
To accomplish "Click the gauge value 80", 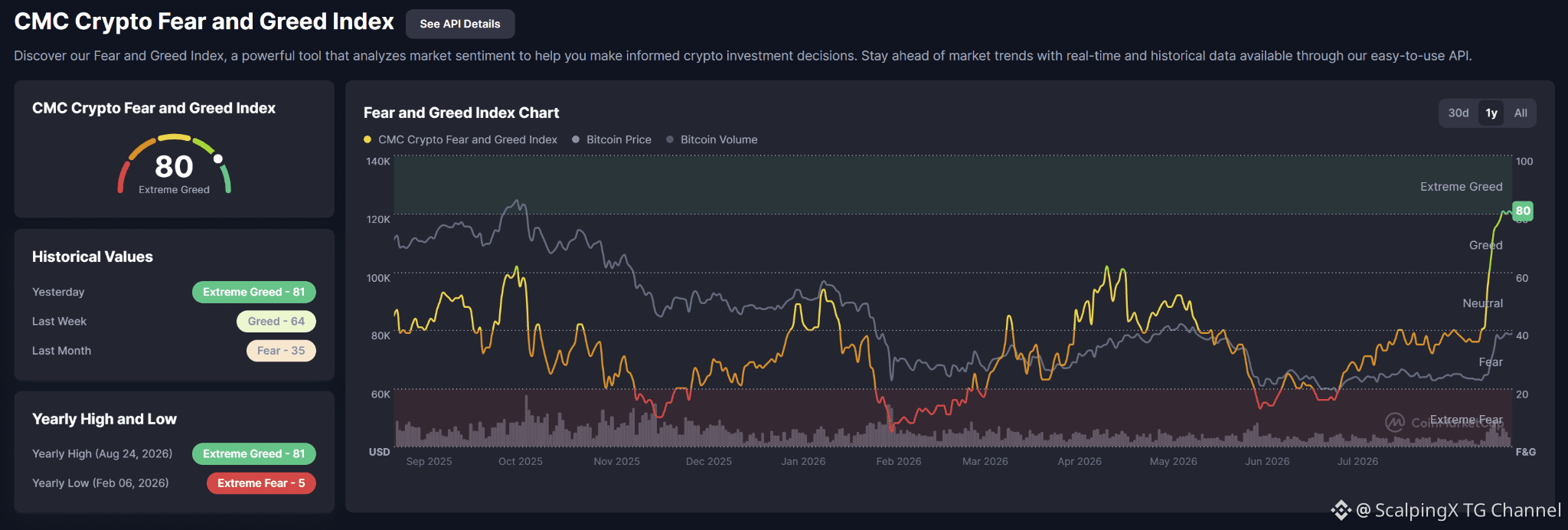I will pyautogui.click(x=174, y=166).
